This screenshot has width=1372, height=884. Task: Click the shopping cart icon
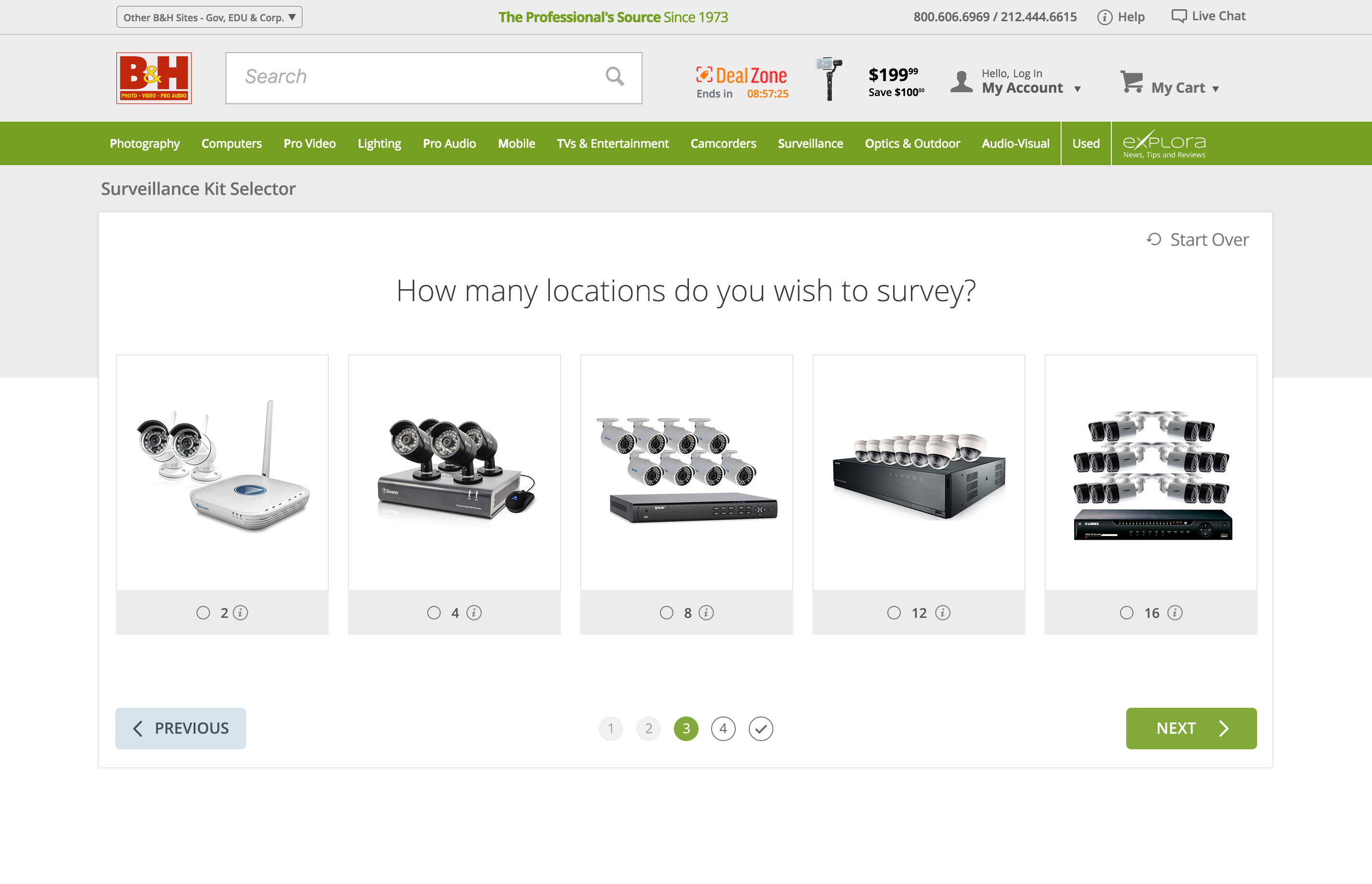tap(1132, 82)
